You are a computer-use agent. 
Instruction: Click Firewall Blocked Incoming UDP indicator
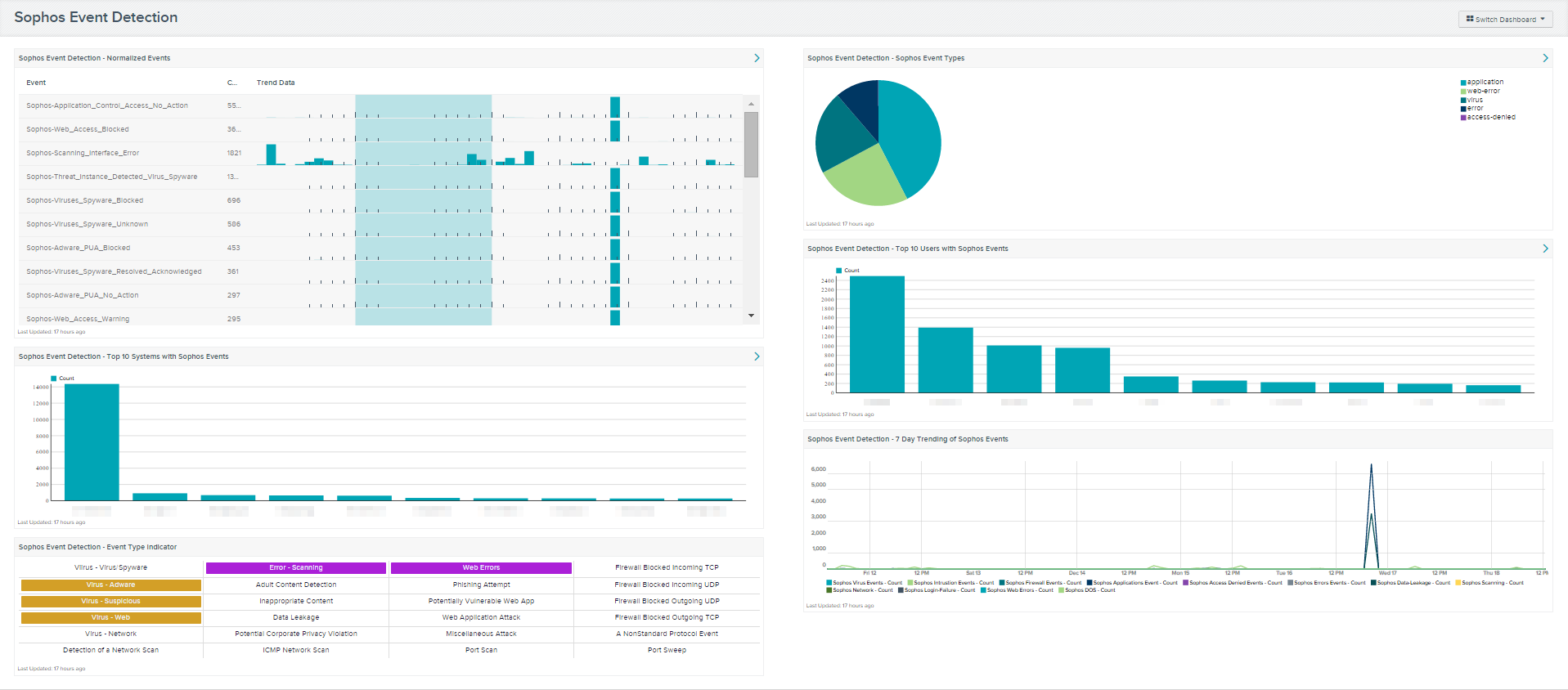(x=667, y=585)
